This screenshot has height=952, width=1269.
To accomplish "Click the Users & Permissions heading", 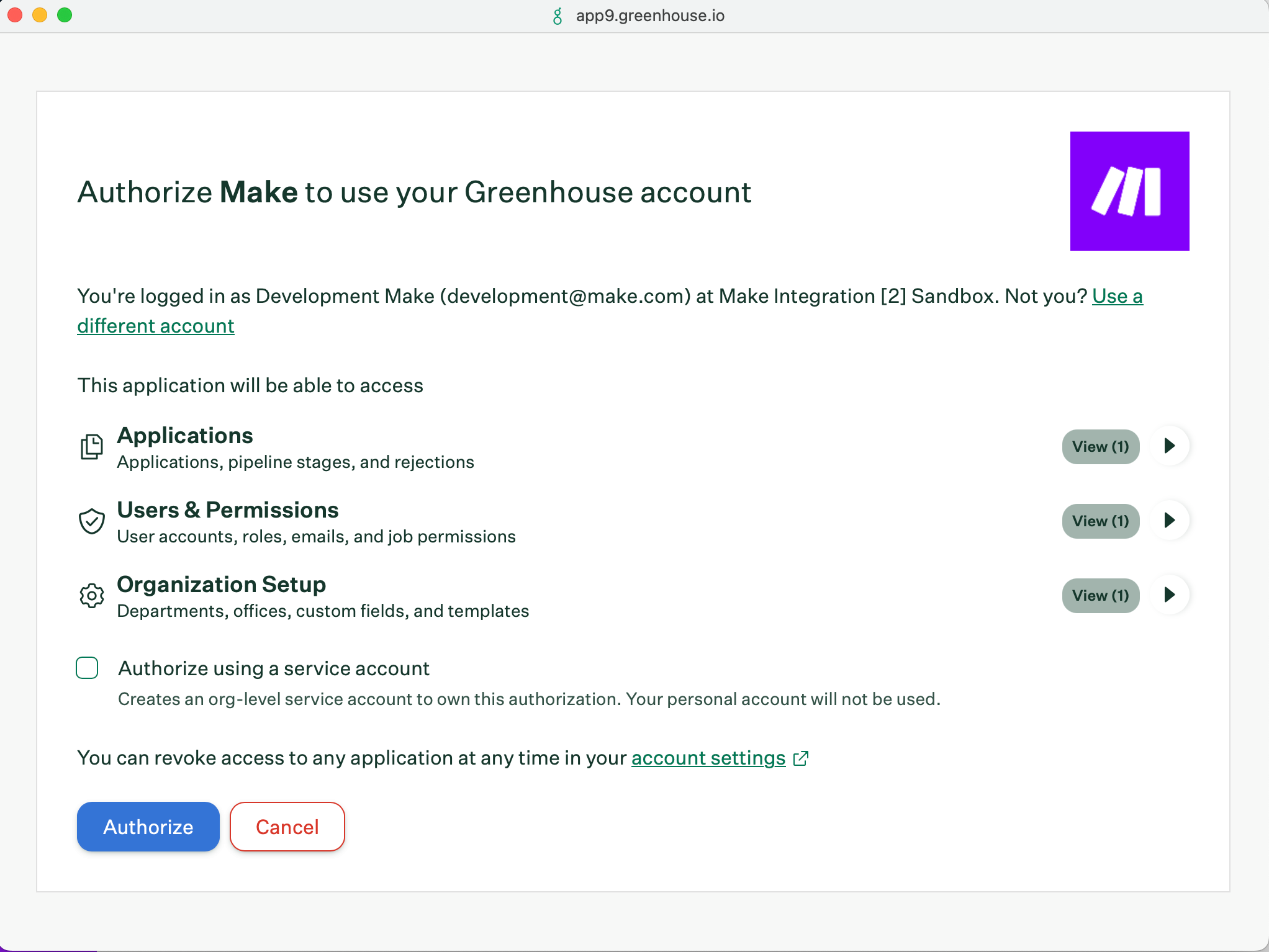I will 228,510.
